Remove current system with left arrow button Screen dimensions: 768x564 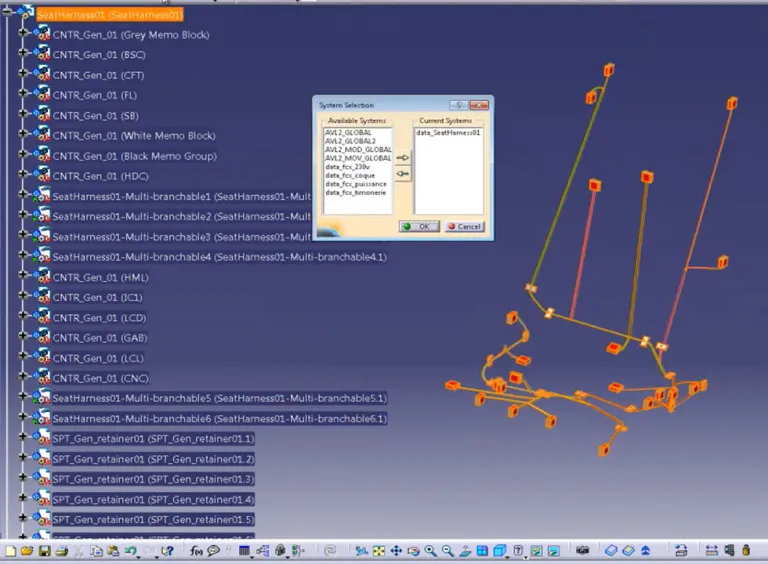click(403, 174)
